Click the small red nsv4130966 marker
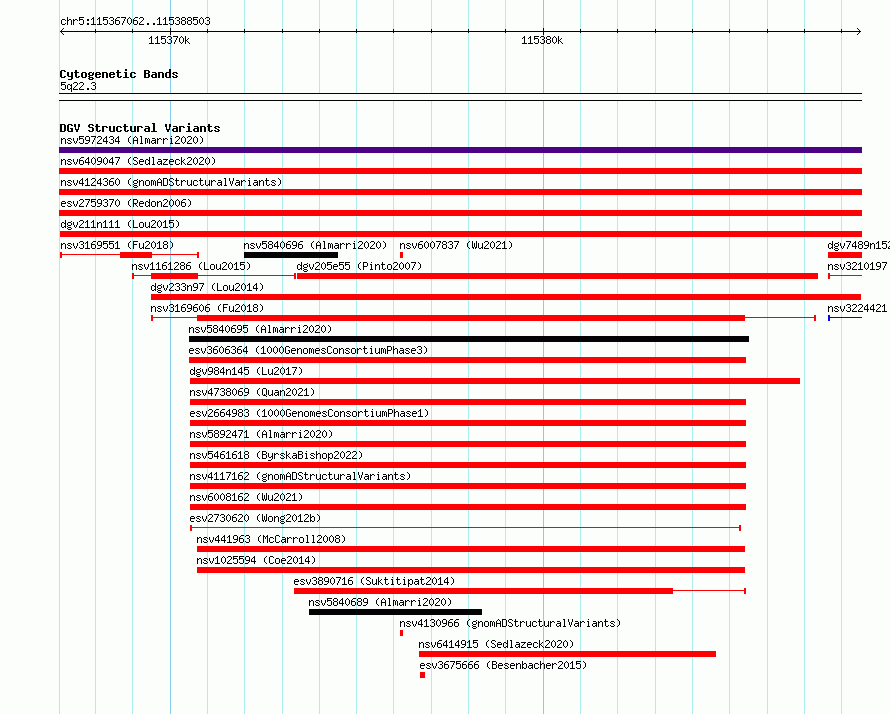890x714 pixels. click(x=401, y=633)
